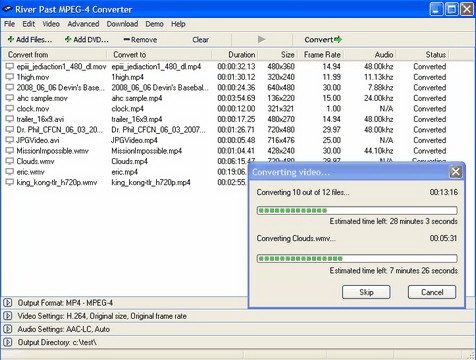Click the maximize button on River Past window
This screenshot has height=360, width=476.
[x=452, y=9]
